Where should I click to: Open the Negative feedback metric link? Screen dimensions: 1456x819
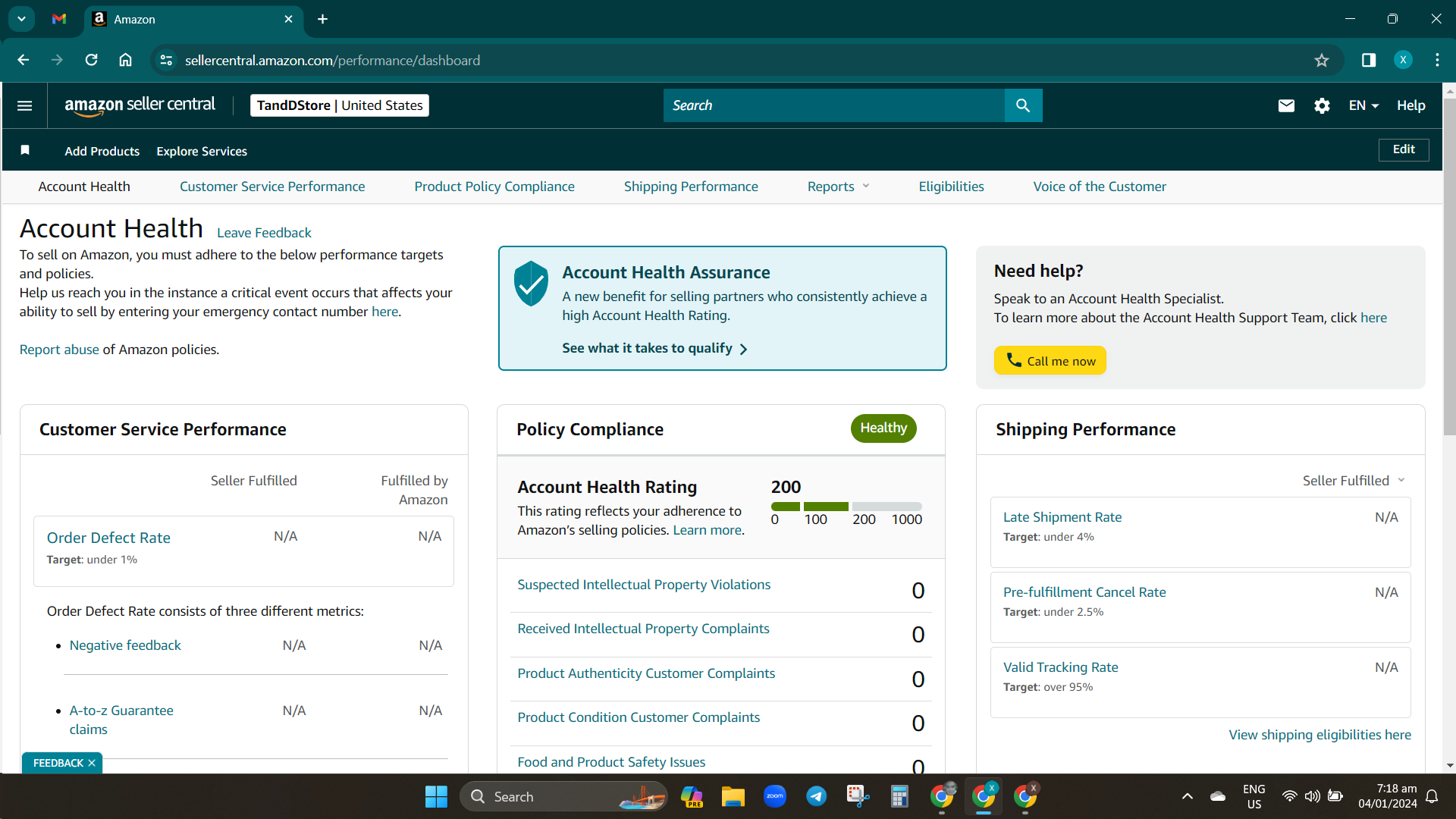[125, 645]
